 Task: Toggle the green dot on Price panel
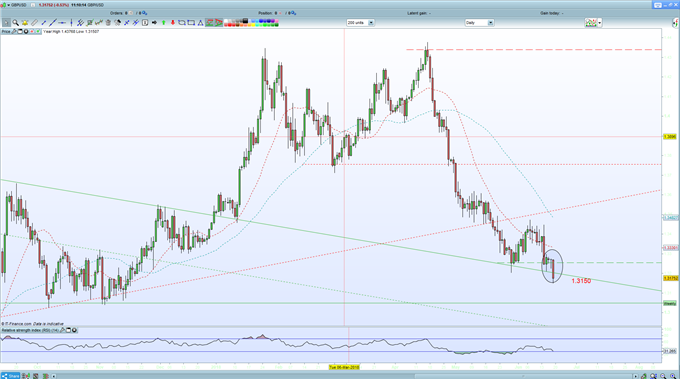38,31
